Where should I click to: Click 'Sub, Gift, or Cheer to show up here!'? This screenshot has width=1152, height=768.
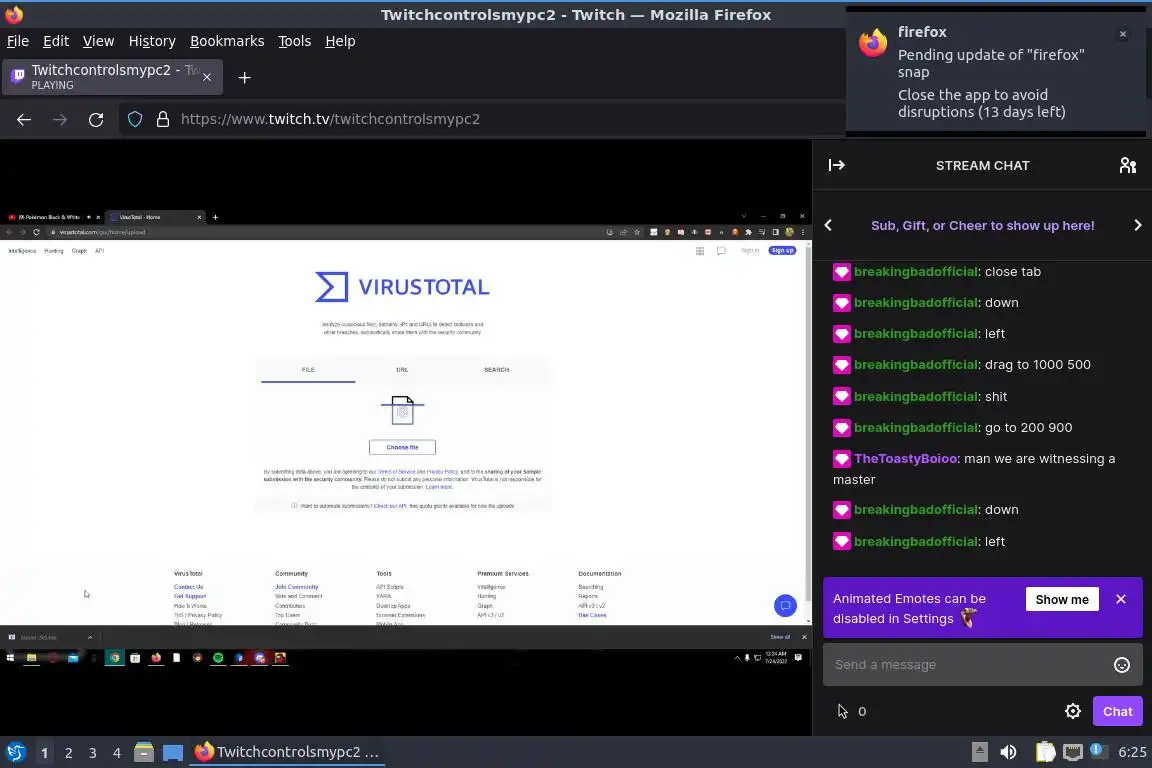tap(982, 226)
